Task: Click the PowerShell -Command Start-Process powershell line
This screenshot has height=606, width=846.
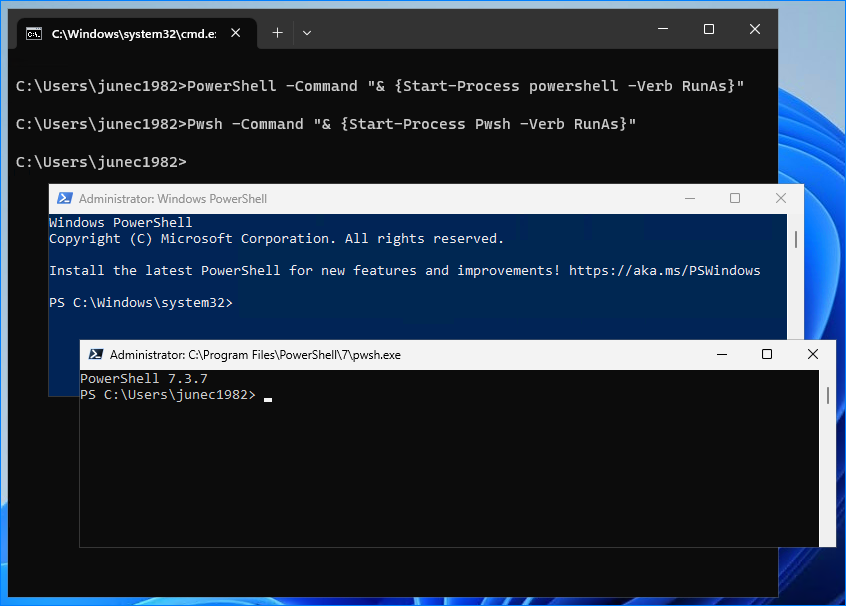Action: click(380, 86)
